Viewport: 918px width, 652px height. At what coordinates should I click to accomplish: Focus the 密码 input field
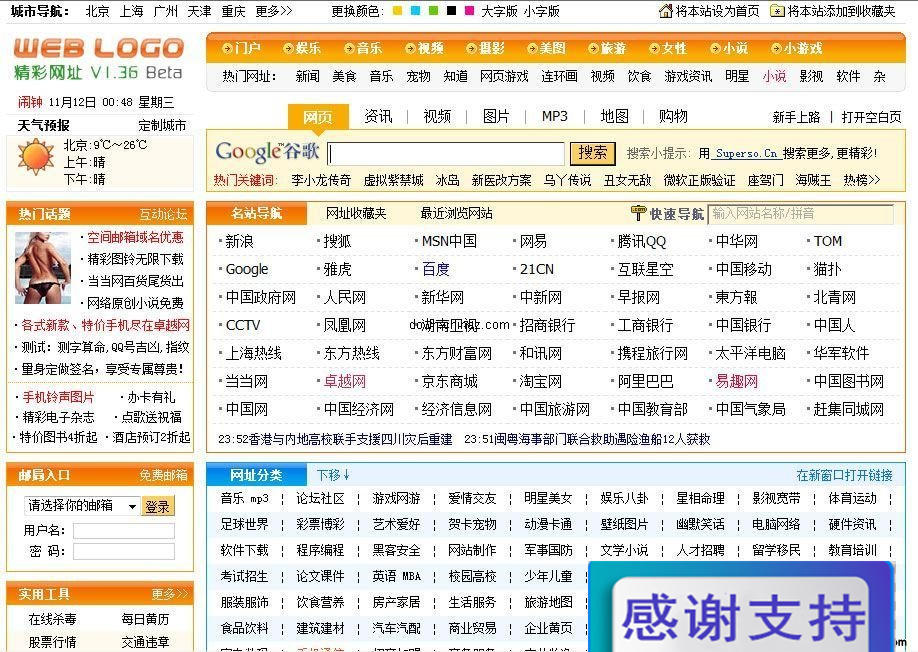(x=124, y=551)
